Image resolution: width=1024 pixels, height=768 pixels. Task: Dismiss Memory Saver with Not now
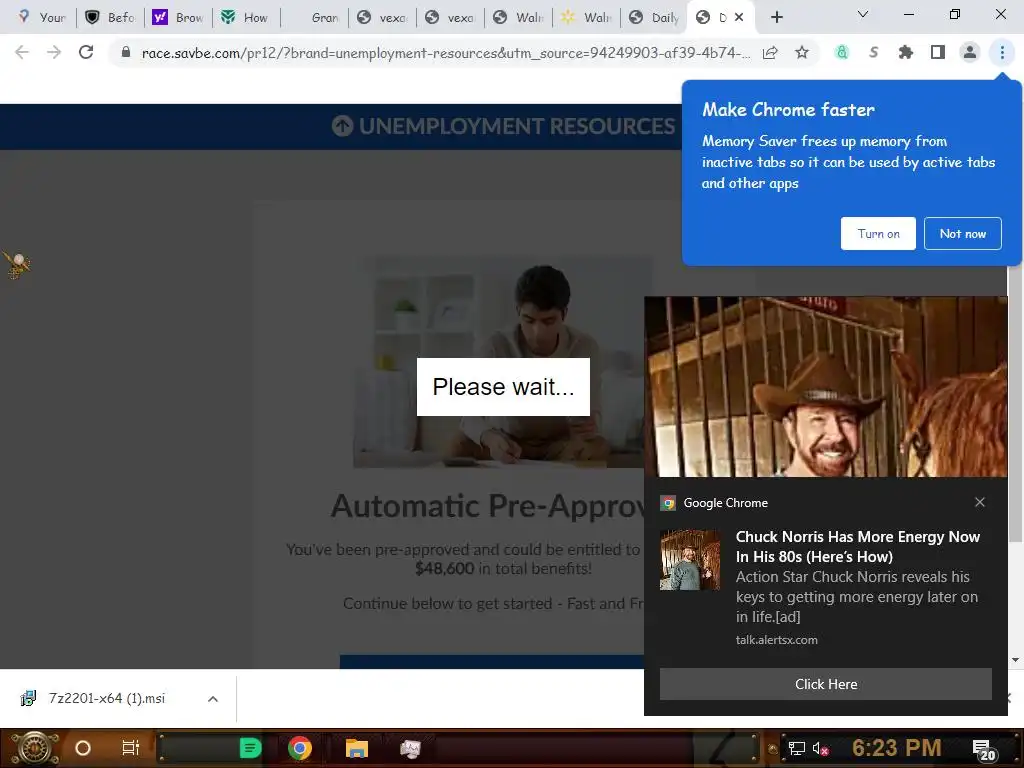(963, 233)
